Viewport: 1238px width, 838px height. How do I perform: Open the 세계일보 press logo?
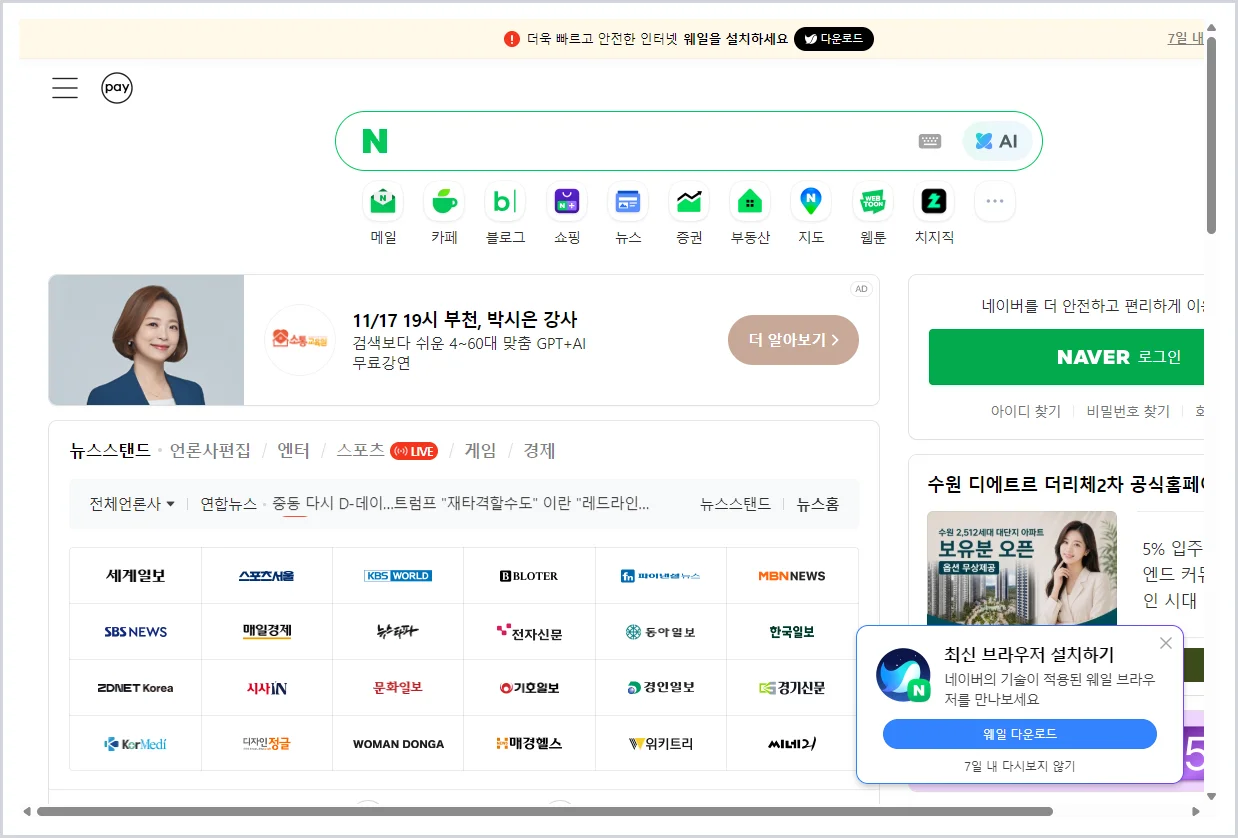pyautogui.click(x=136, y=576)
